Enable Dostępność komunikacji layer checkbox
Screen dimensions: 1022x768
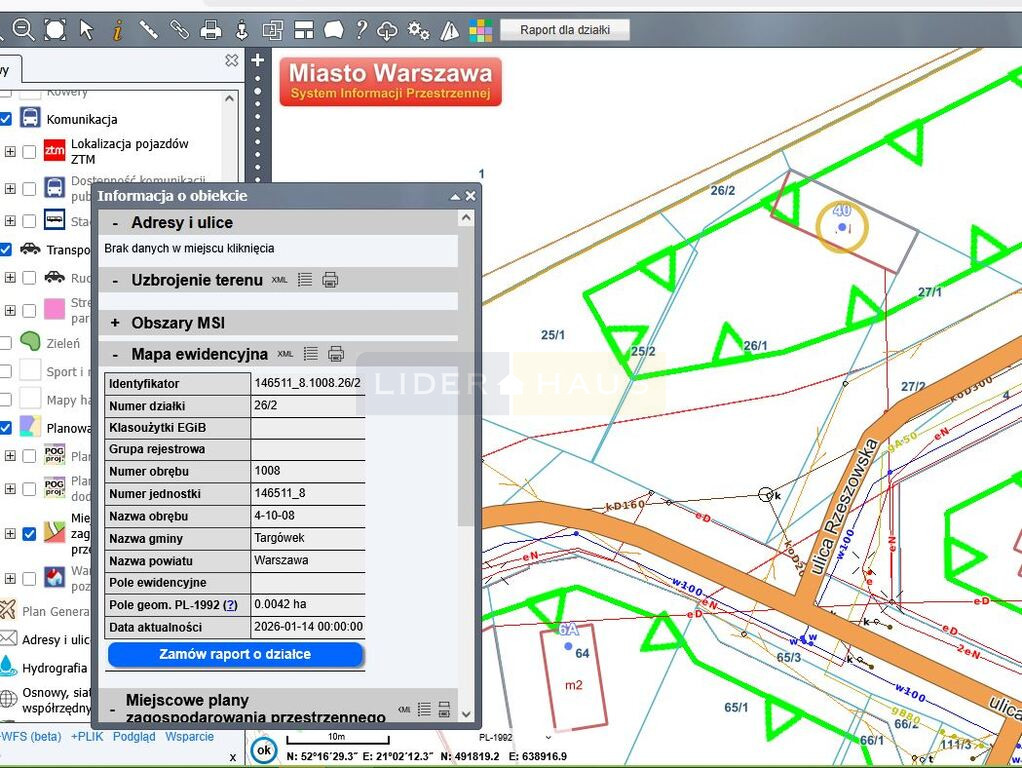pyautogui.click(x=29, y=188)
